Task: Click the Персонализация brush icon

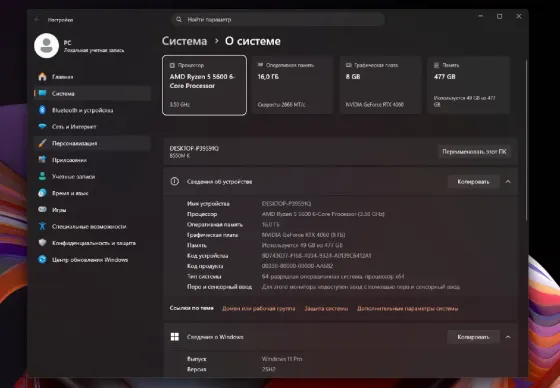Action: pos(42,143)
